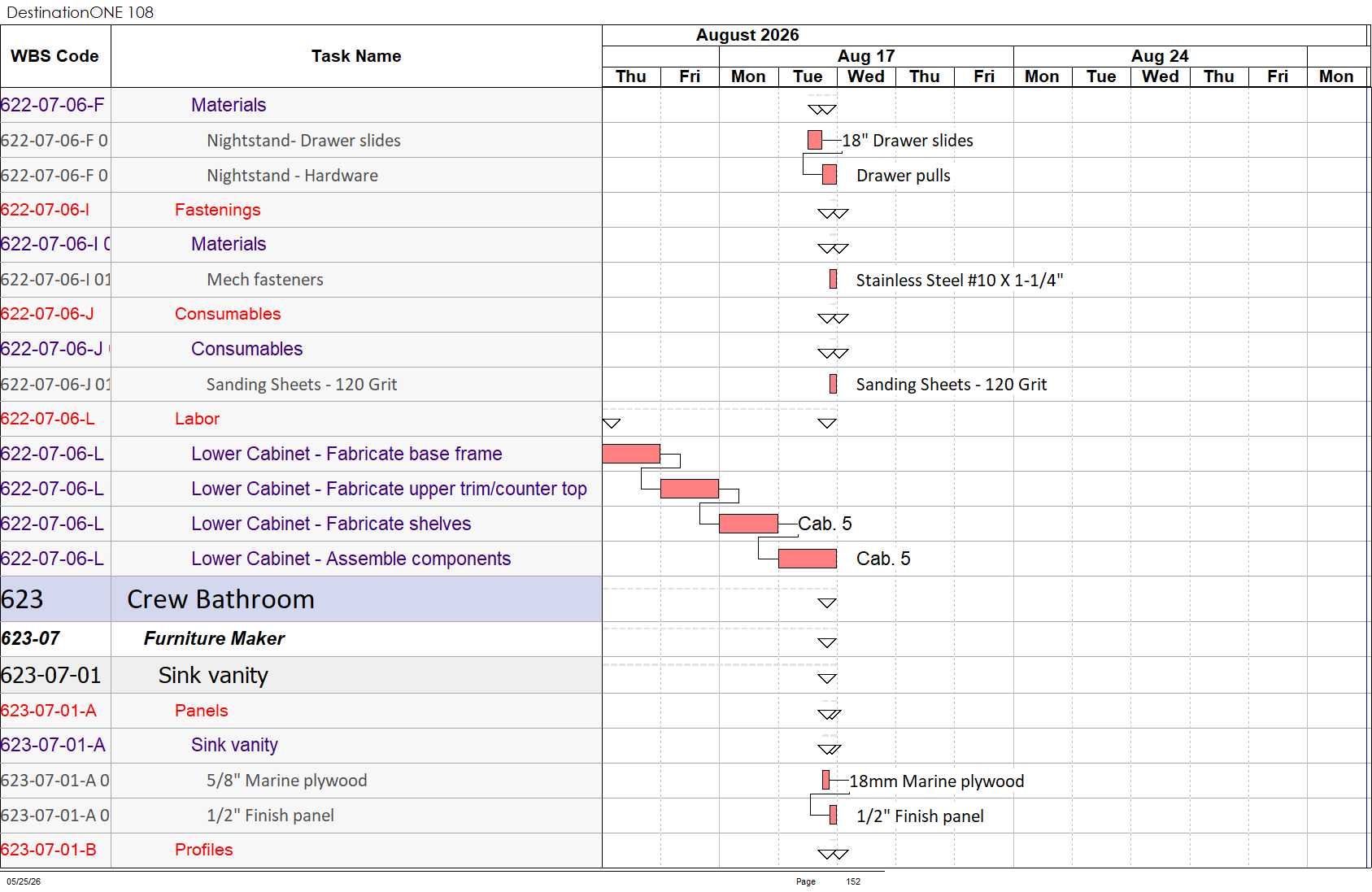Click the Gantt bar in the 622-07-06-J 01 row

pyautogui.click(x=833, y=384)
